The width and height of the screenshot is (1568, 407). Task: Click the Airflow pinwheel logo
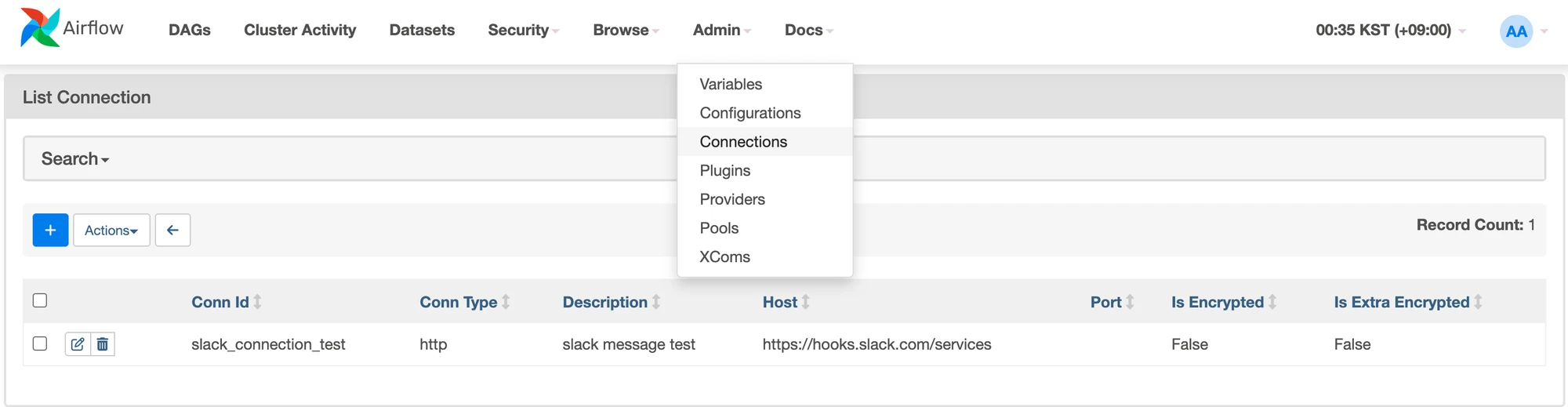coord(39,28)
